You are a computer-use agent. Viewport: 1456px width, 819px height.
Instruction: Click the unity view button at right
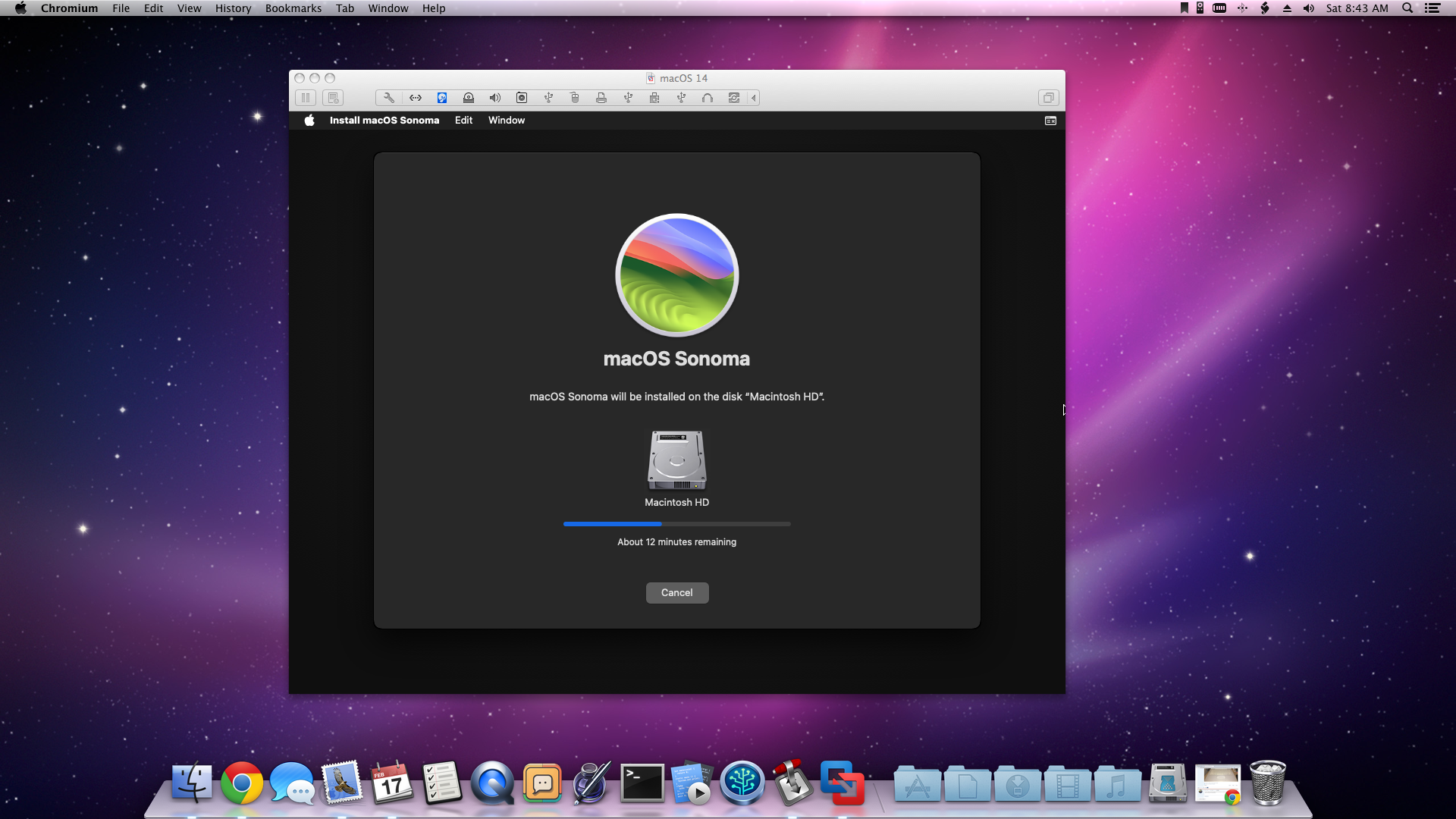click(x=1049, y=98)
